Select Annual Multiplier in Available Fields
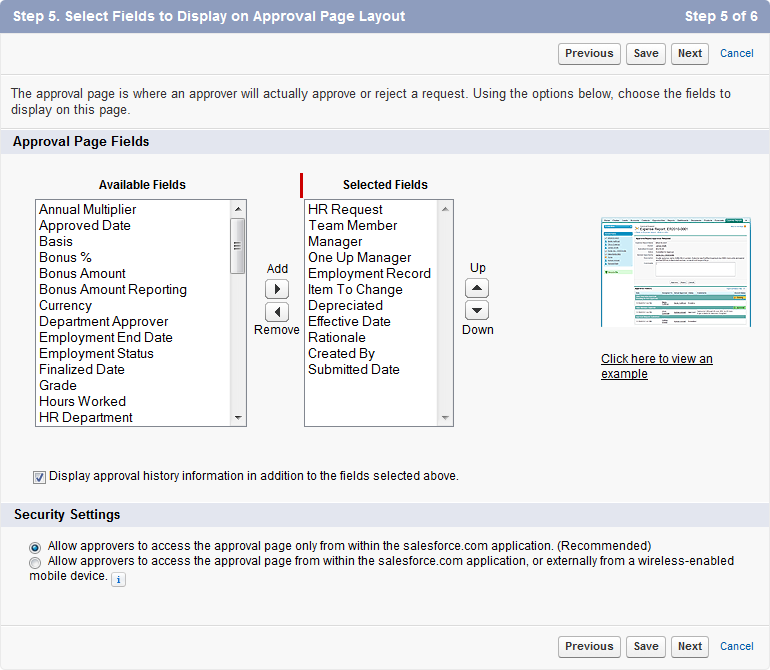Screen dimensions: 770x670 pos(88,210)
